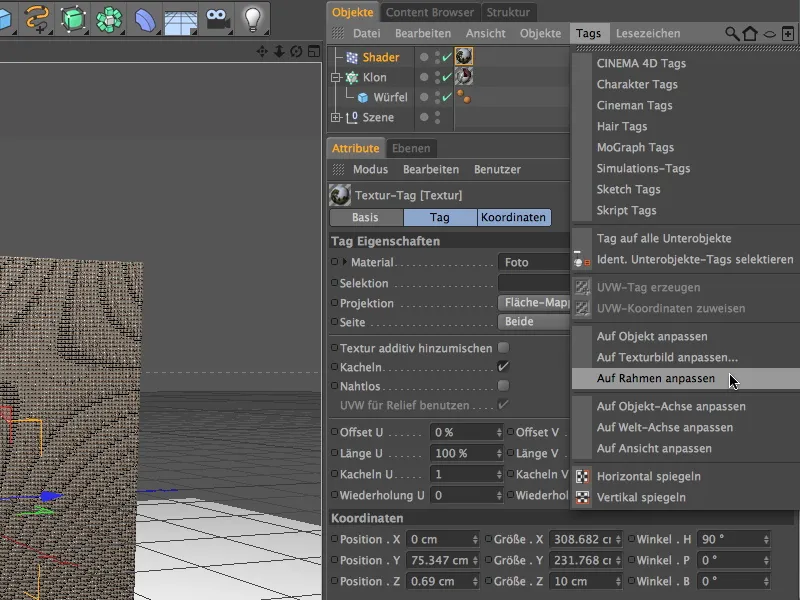
Task: Uncheck the Kacheln checkbox
Action: [x=504, y=367]
